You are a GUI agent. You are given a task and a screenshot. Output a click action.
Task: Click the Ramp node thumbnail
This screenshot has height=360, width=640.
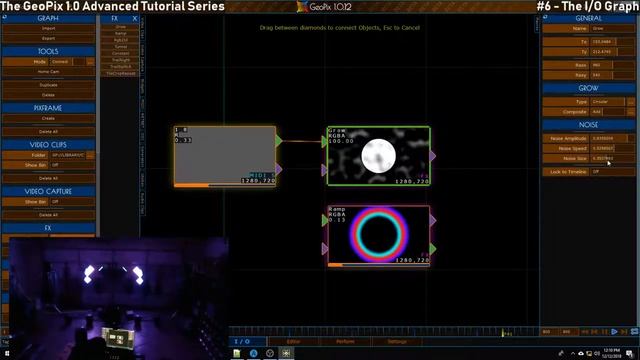(378, 236)
